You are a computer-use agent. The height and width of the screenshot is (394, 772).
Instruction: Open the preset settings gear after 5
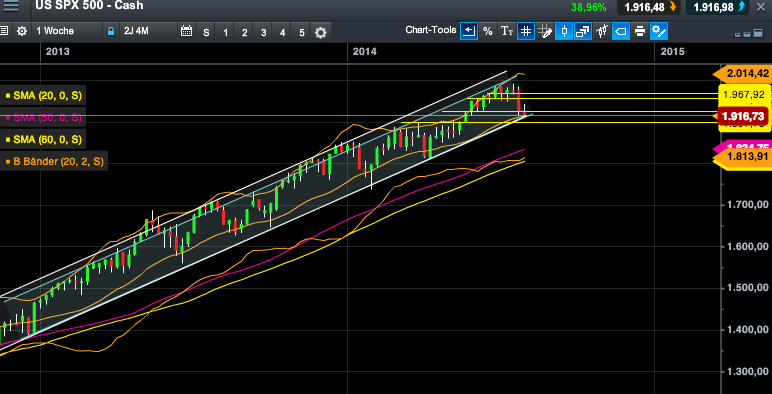tap(321, 33)
